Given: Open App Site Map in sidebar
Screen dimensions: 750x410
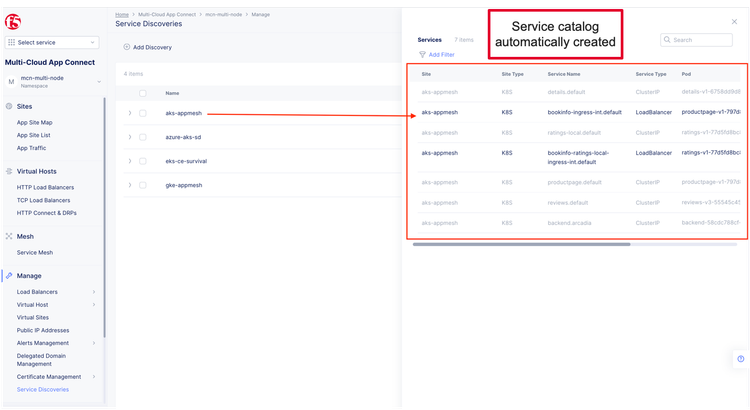Looking at the screenshot, I should 37,122.
